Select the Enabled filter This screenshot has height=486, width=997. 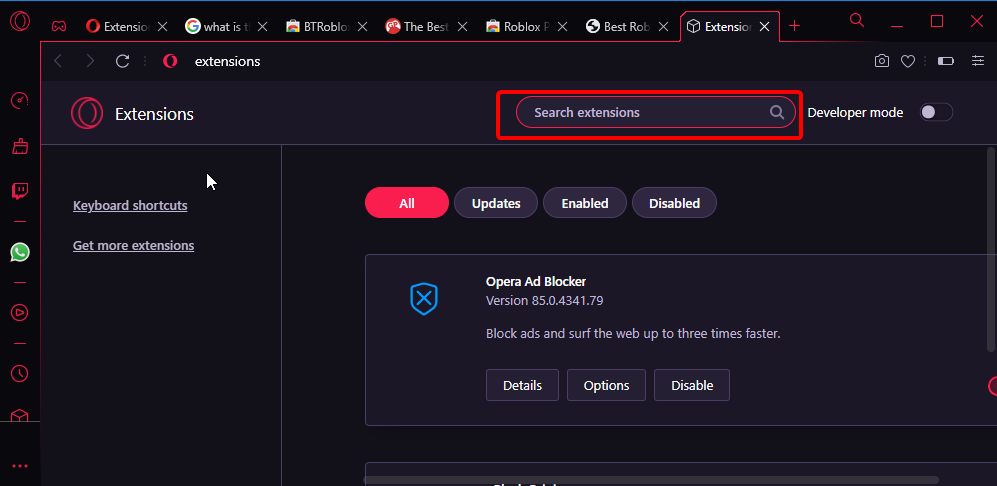585,204
